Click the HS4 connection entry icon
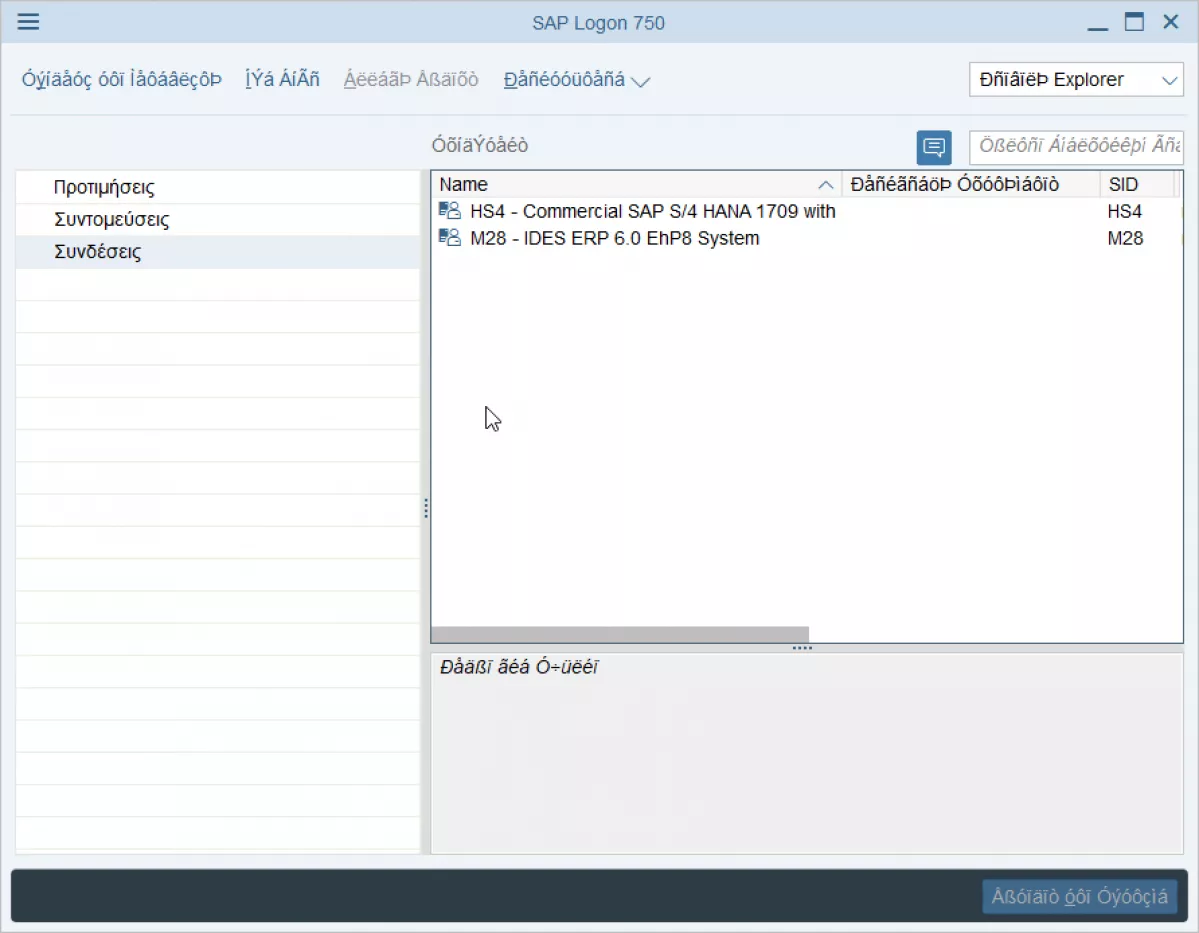The height and width of the screenshot is (933, 1199). (450, 211)
